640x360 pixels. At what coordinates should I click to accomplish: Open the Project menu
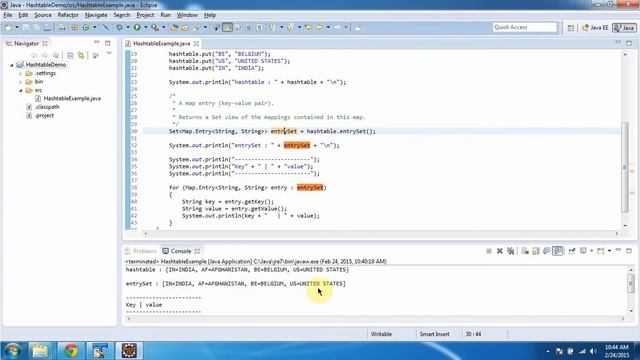point(145,15)
